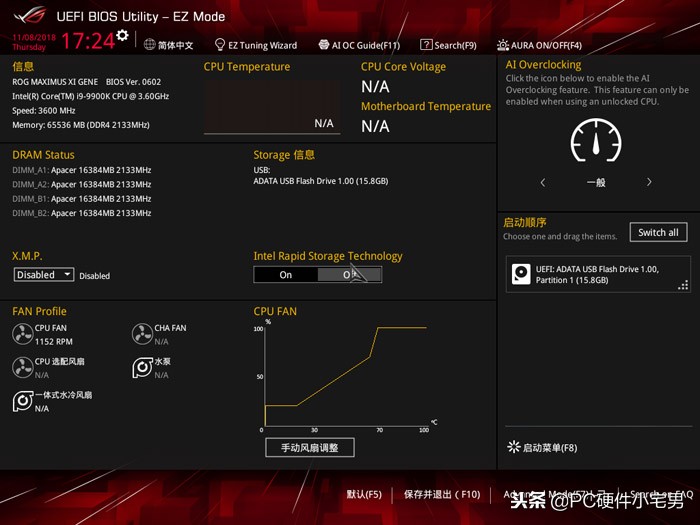Switch to Advanced Mode(F7)

tap(554, 494)
